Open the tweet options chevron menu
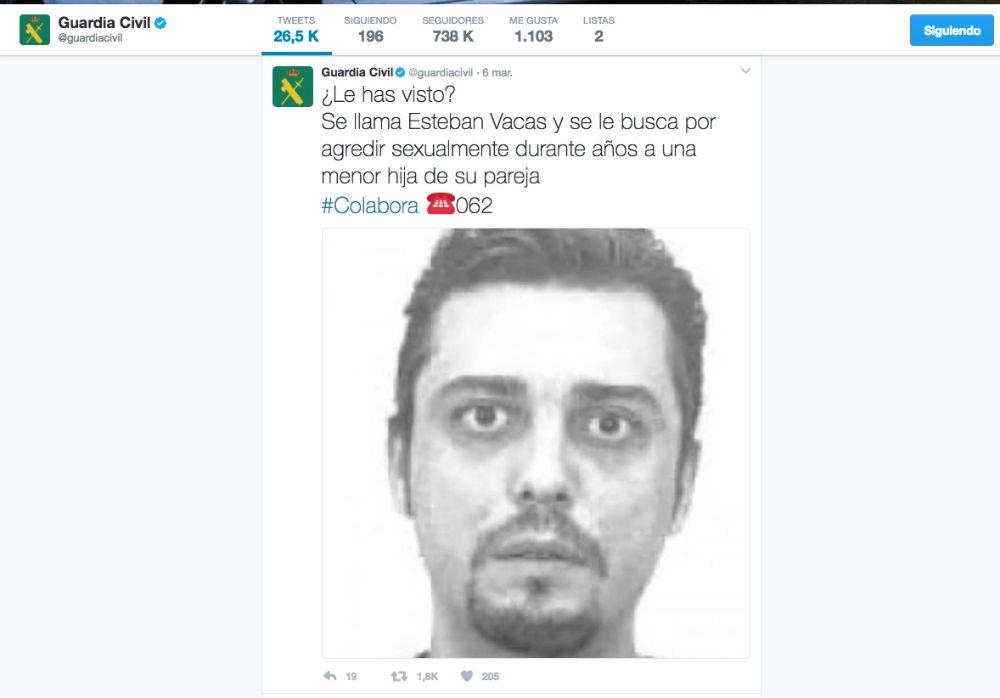Viewport: 1000px width, 698px height. pyautogui.click(x=746, y=71)
